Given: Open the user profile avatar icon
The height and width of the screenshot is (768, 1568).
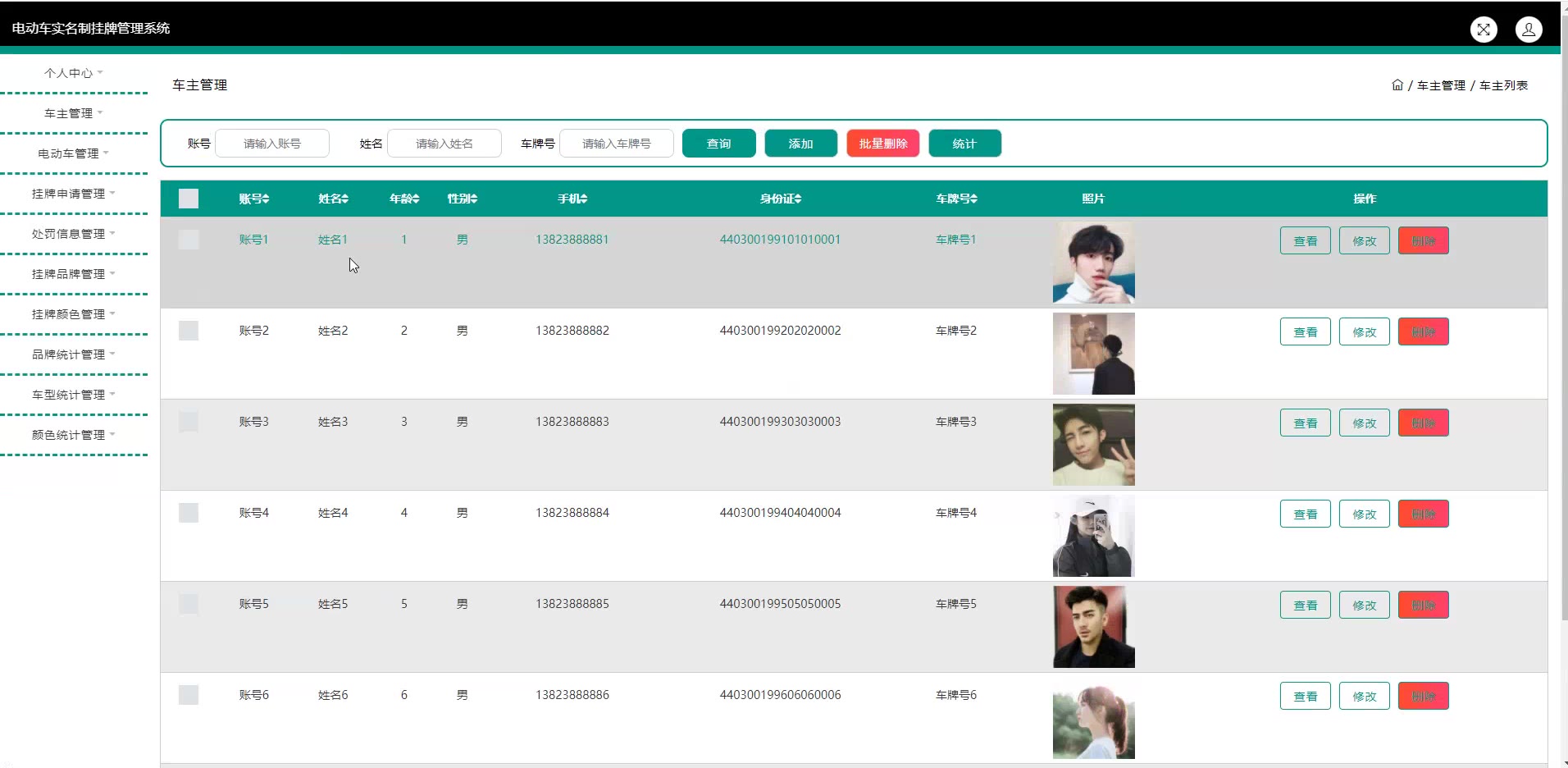Looking at the screenshot, I should 1529,30.
